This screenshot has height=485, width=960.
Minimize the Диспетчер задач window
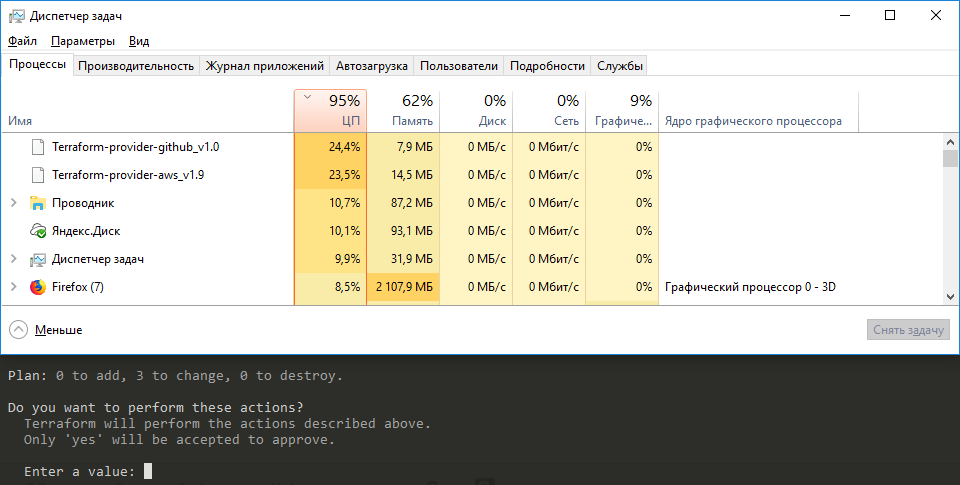(x=845, y=15)
